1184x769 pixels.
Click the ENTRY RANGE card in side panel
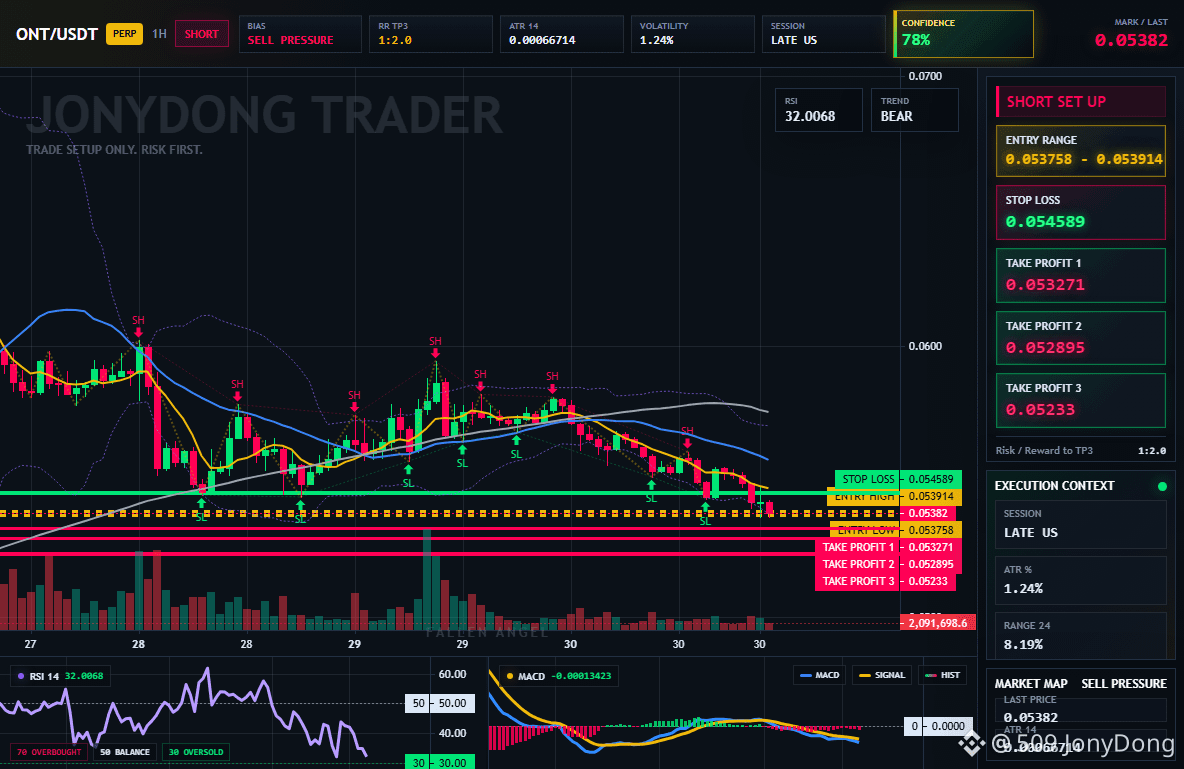[x=1081, y=151]
